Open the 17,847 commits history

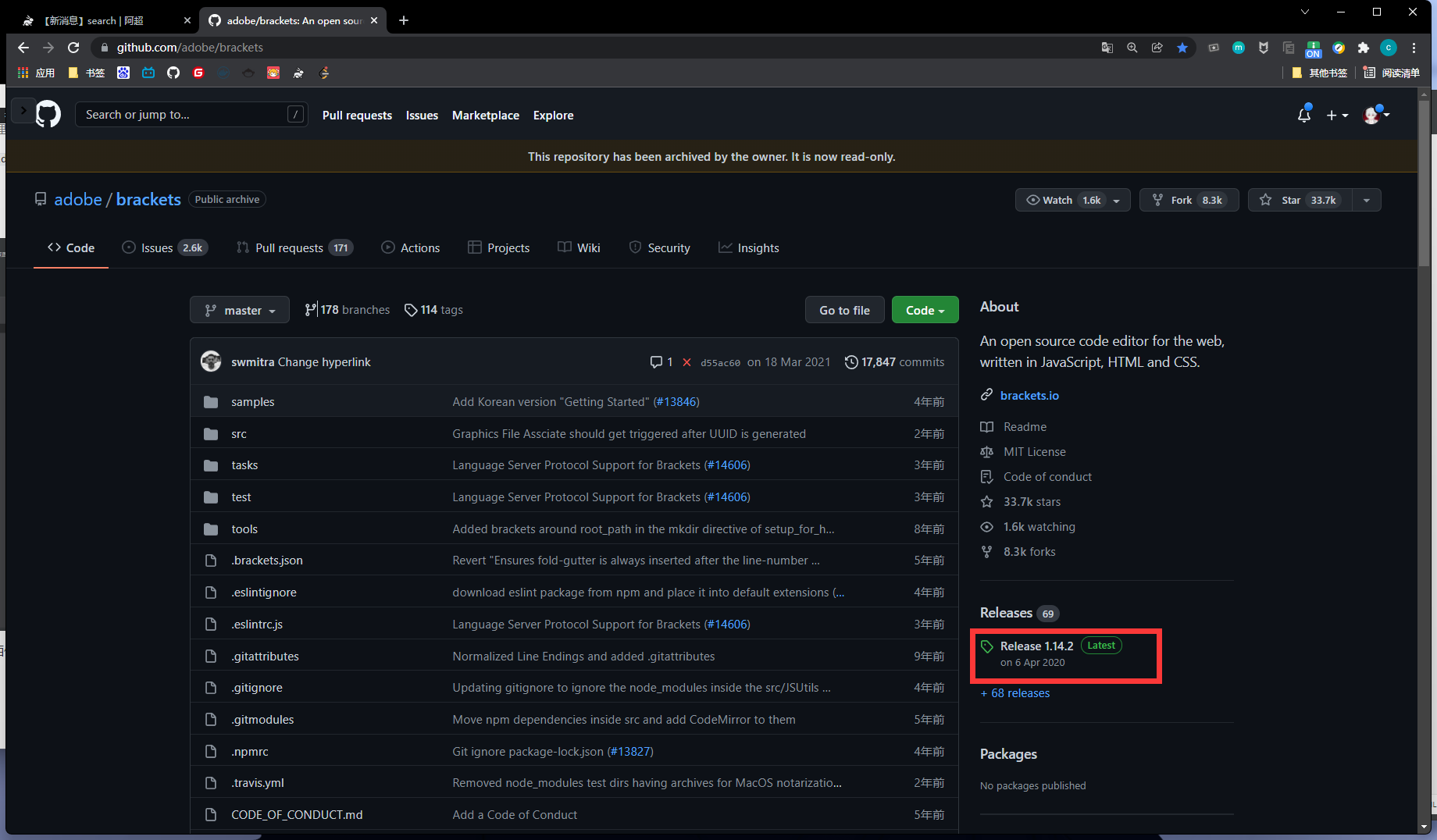click(x=895, y=362)
